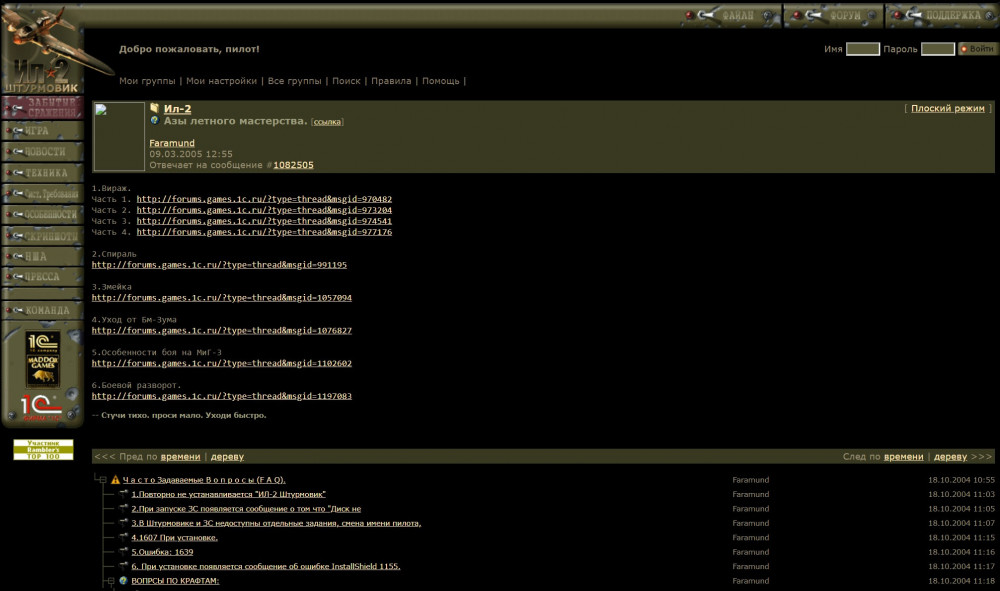
Task: Open Мои группы link
Action: [x=147, y=81]
